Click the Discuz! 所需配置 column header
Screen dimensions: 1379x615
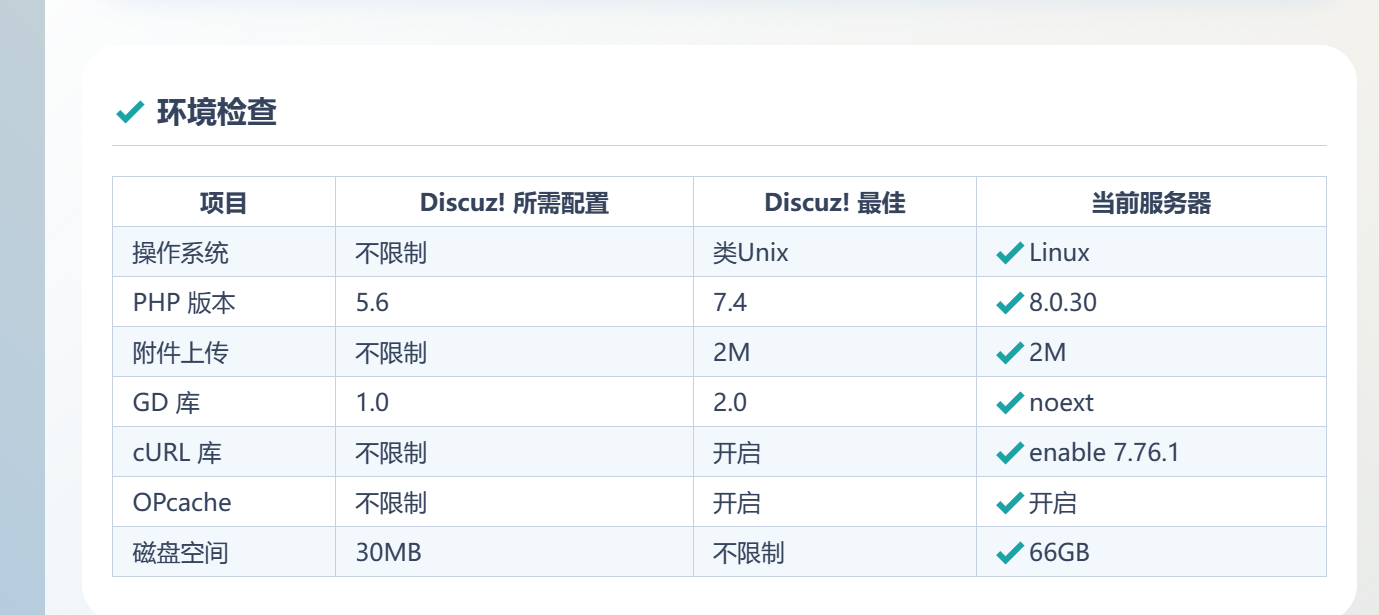pos(514,203)
